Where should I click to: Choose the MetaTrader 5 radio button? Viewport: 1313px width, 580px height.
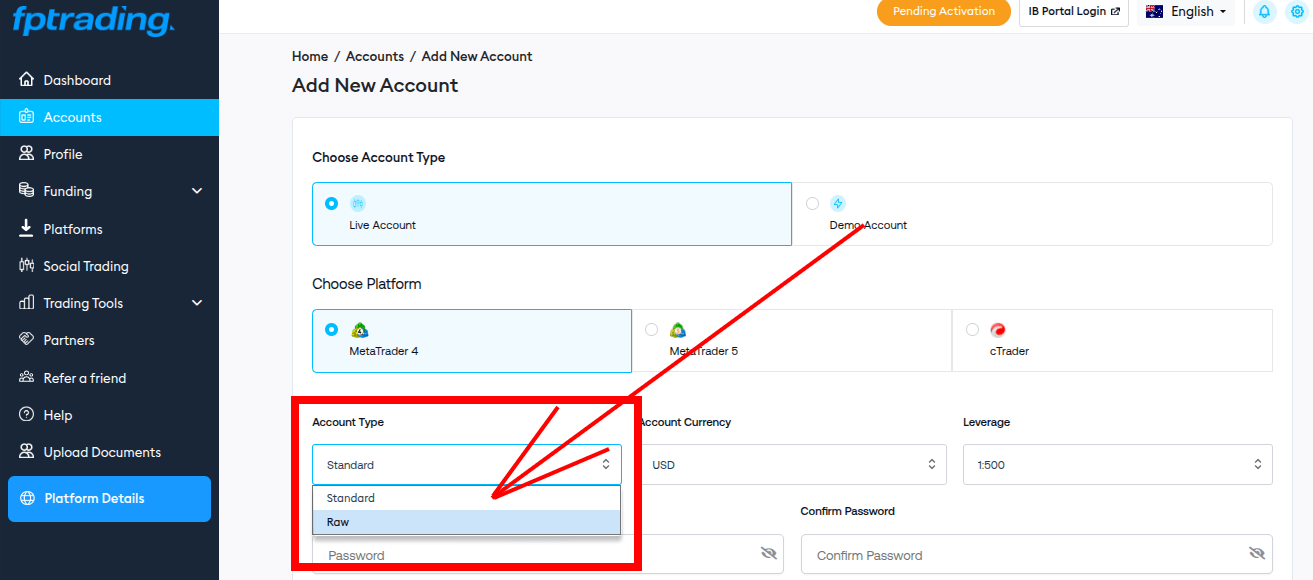652,329
